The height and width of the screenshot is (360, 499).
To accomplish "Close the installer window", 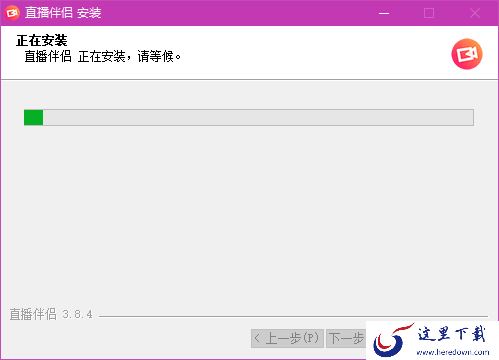I will pyautogui.click(x=475, y=13).
